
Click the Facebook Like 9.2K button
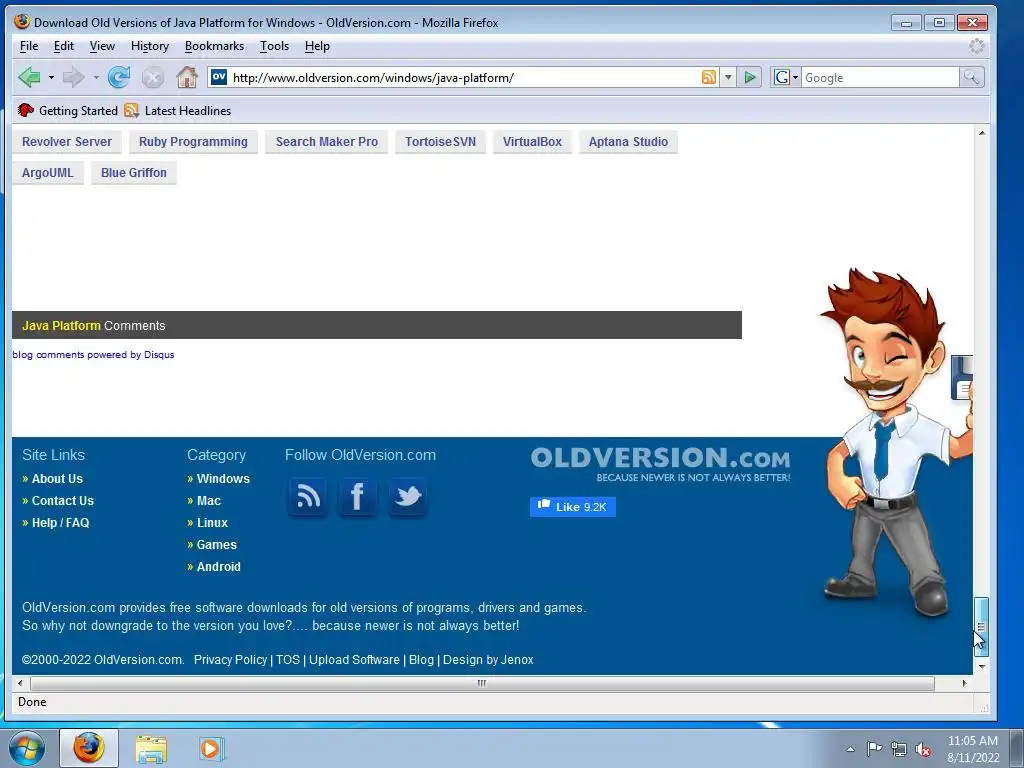click(x=573, y=507)
